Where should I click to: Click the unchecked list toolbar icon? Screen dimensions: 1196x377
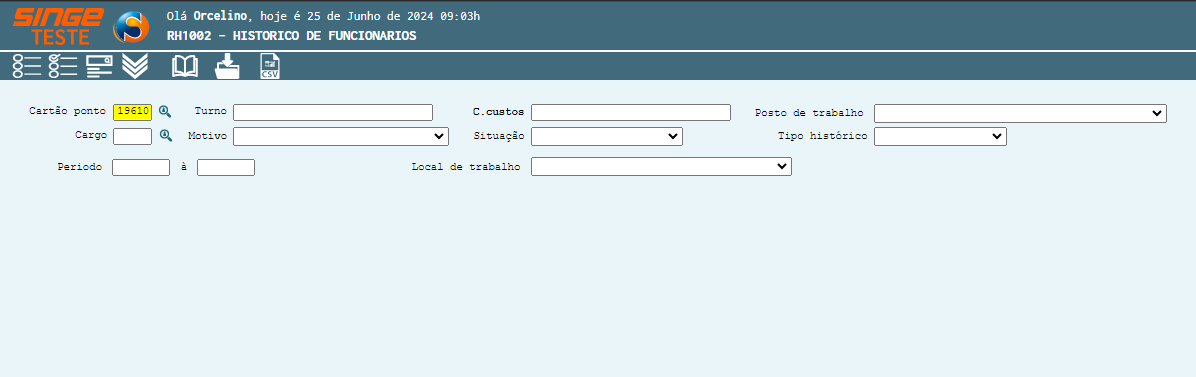27,66
